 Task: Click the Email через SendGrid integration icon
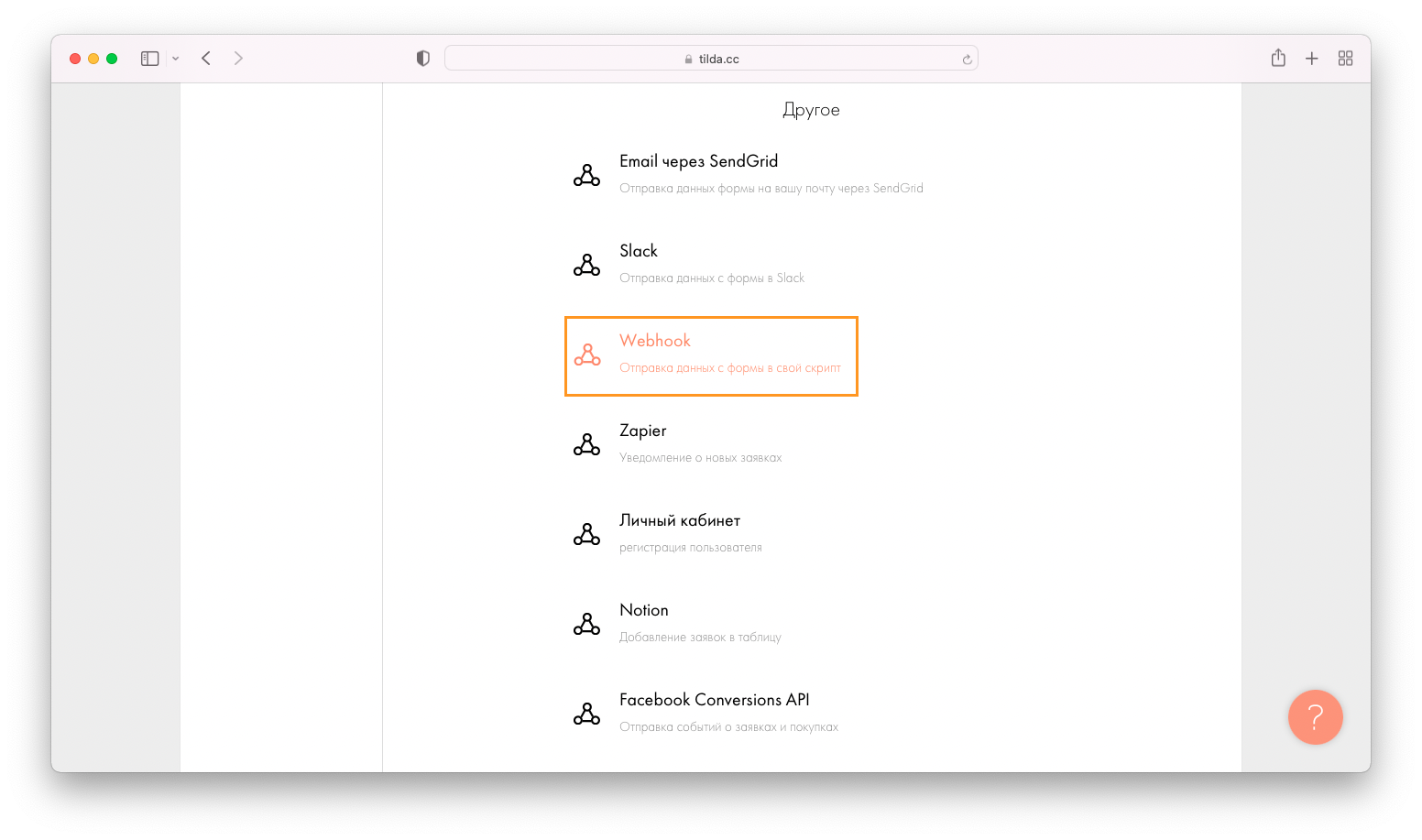click(x=586, y=174)
